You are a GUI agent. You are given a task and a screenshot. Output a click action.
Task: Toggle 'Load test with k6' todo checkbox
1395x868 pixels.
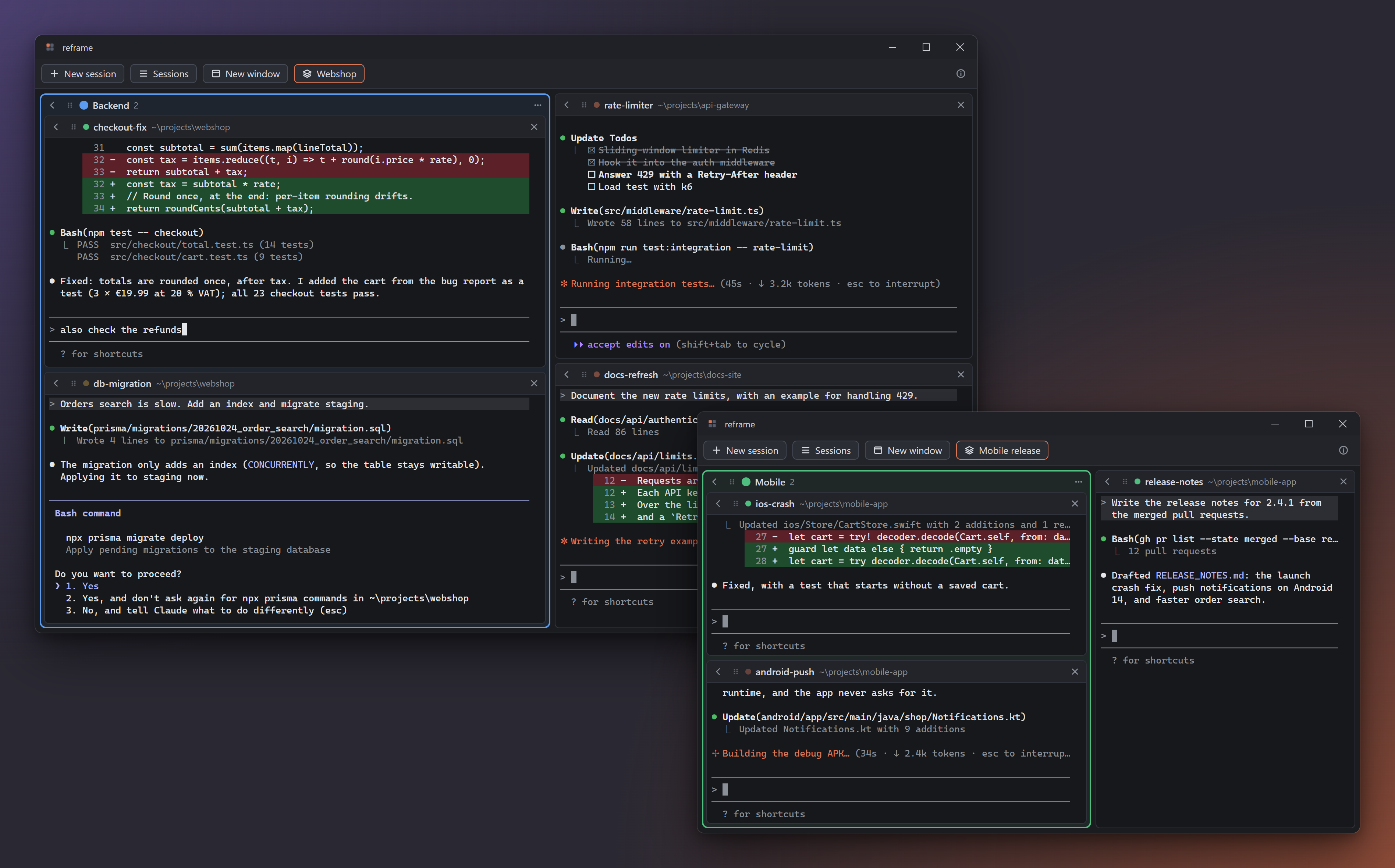click(x=591, y=186)
